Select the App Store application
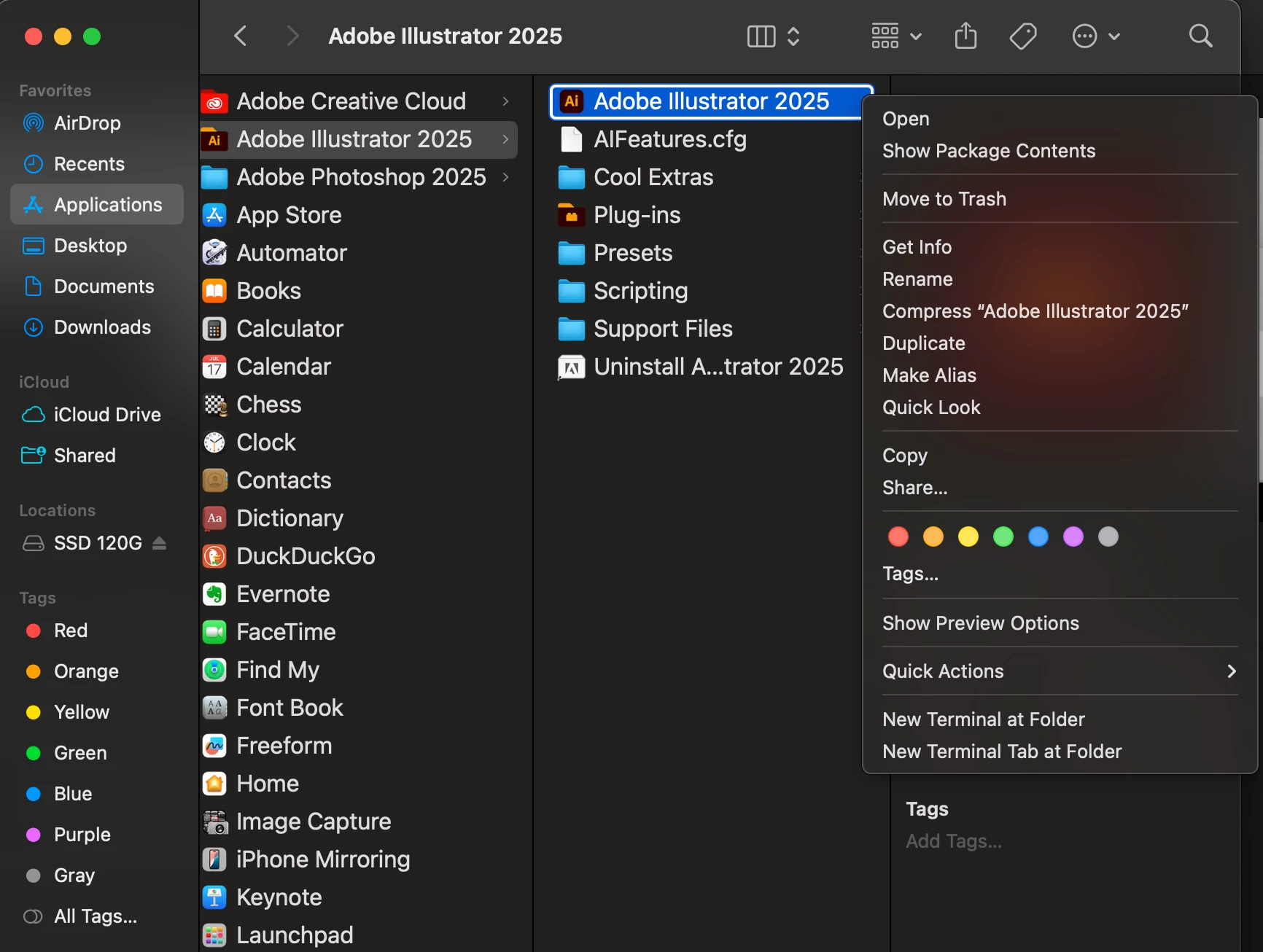 coord(358,215)
